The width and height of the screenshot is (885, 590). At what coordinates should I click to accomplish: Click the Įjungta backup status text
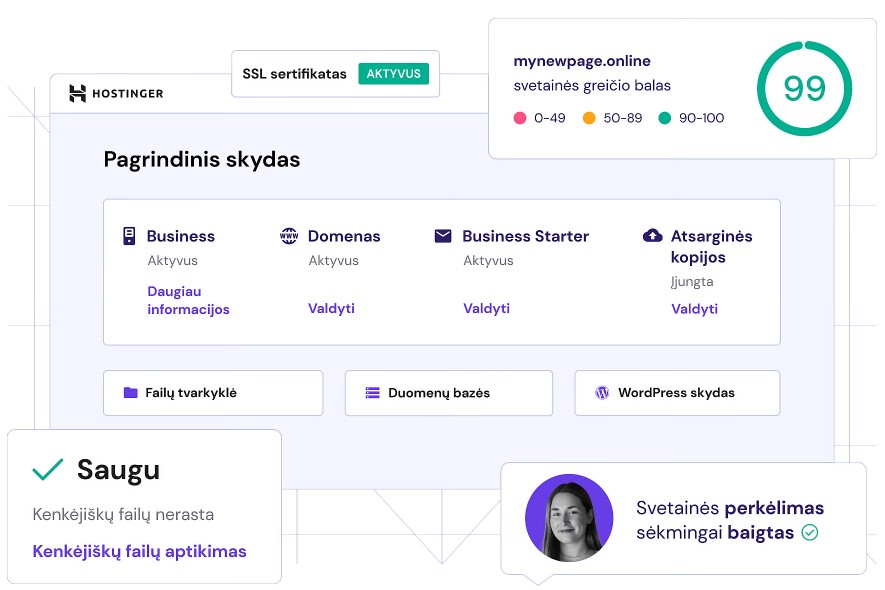[x=692, y=281]
